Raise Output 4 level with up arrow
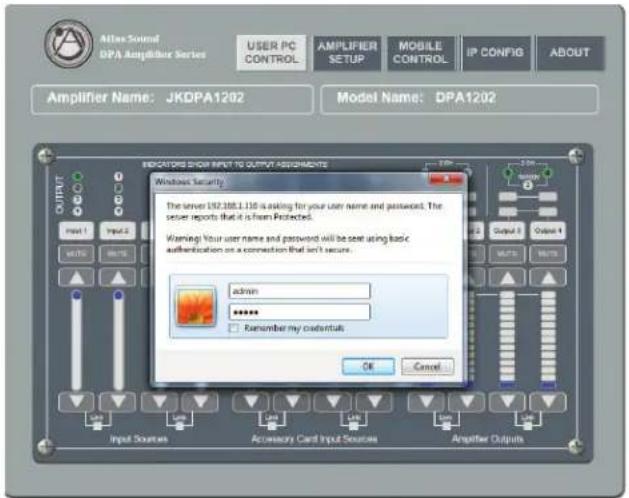 click(548, 277)
